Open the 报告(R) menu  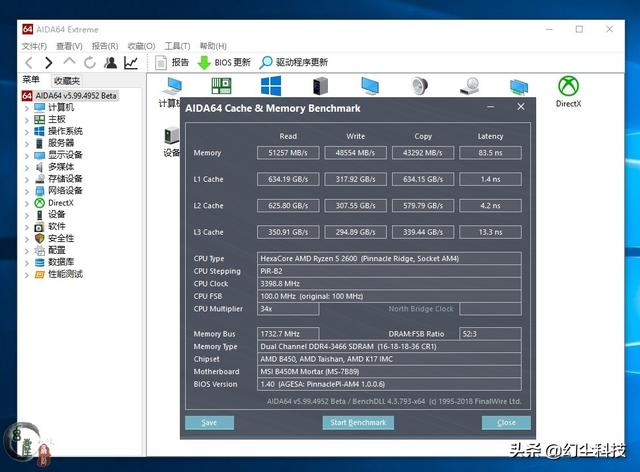point(105,46)
